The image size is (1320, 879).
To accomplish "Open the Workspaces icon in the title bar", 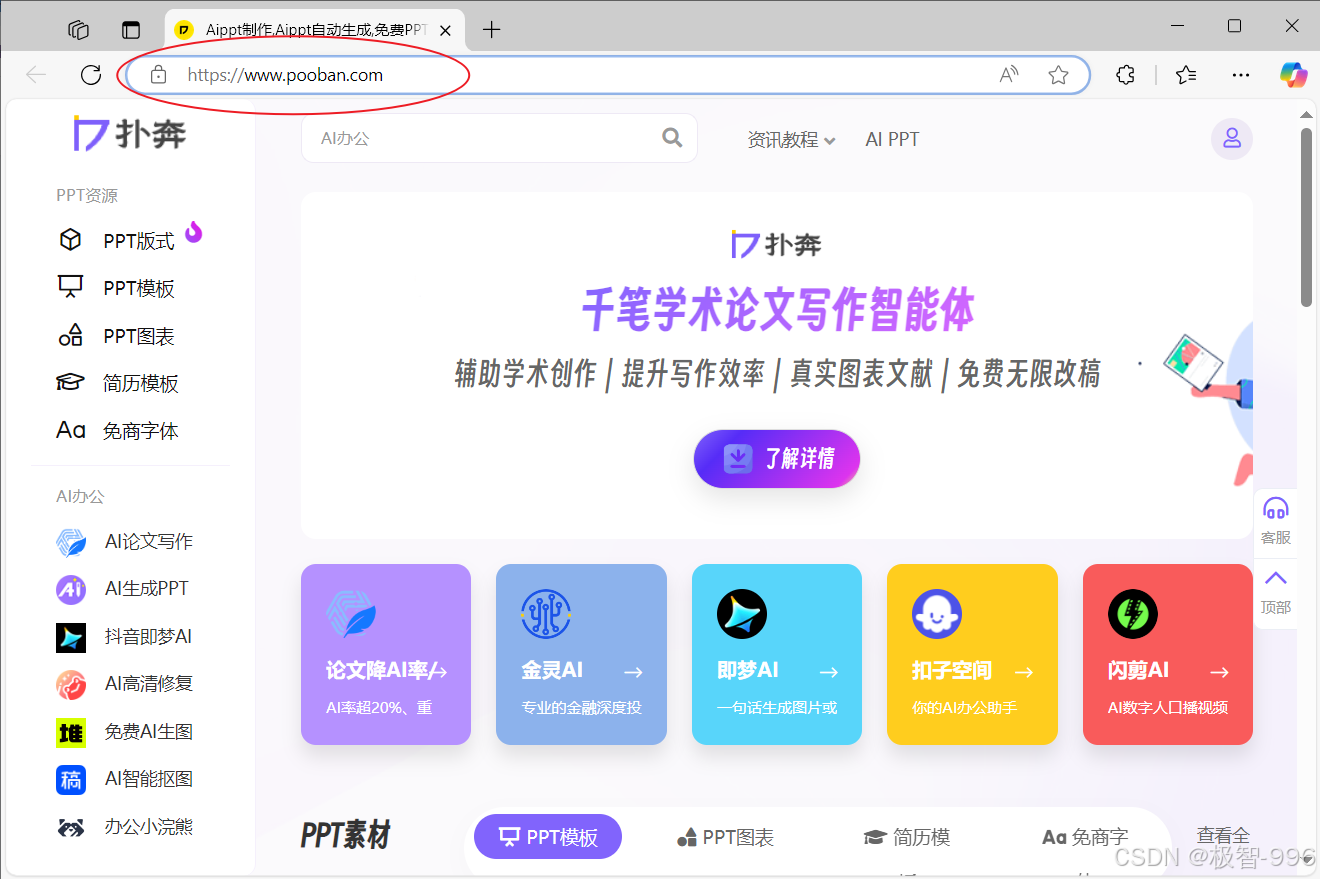I will pyautogui.click(x=79, y=30).
